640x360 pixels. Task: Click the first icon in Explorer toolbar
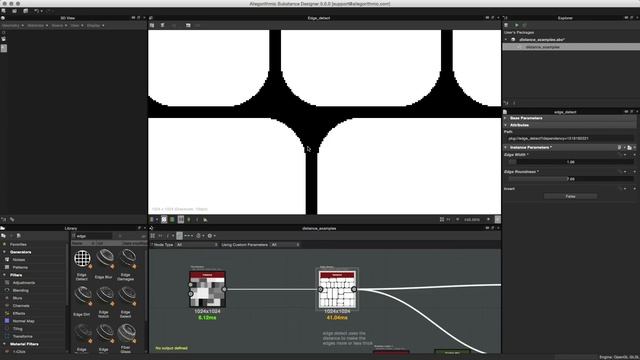pos(507,25)
